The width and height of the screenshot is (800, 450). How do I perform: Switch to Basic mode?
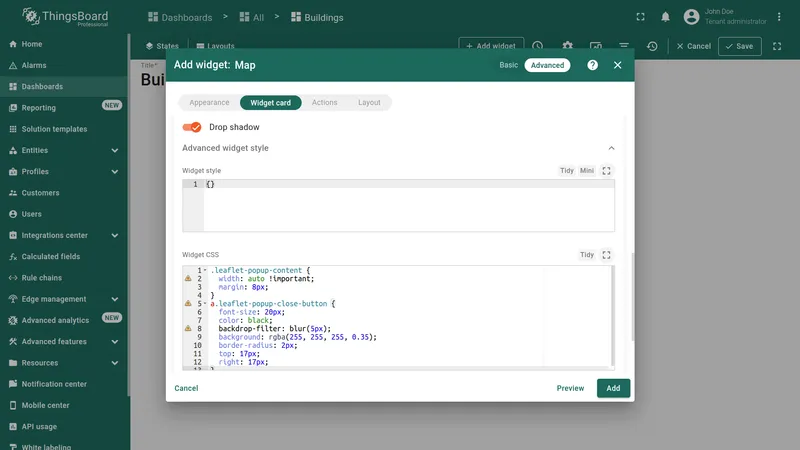pos(508,65)
